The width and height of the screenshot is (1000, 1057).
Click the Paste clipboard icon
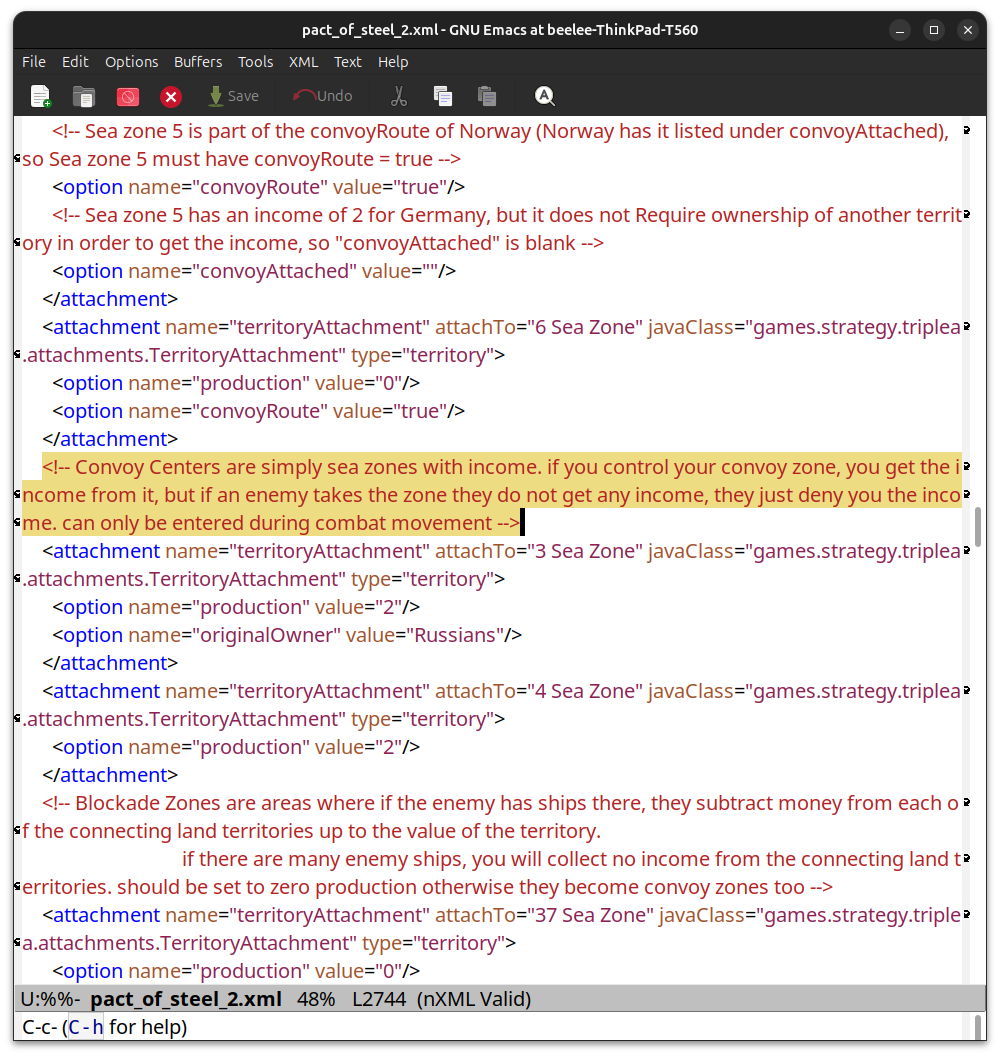pos(487,96)
